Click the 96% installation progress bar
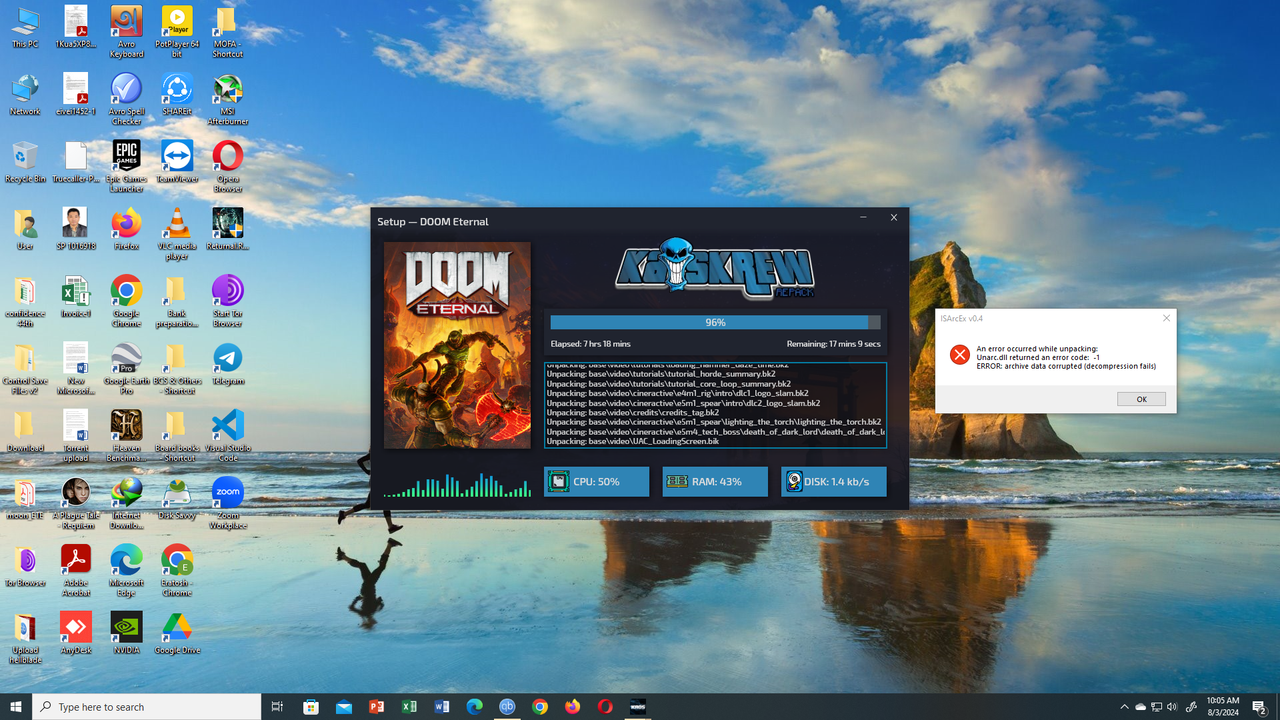 [715, 322]
